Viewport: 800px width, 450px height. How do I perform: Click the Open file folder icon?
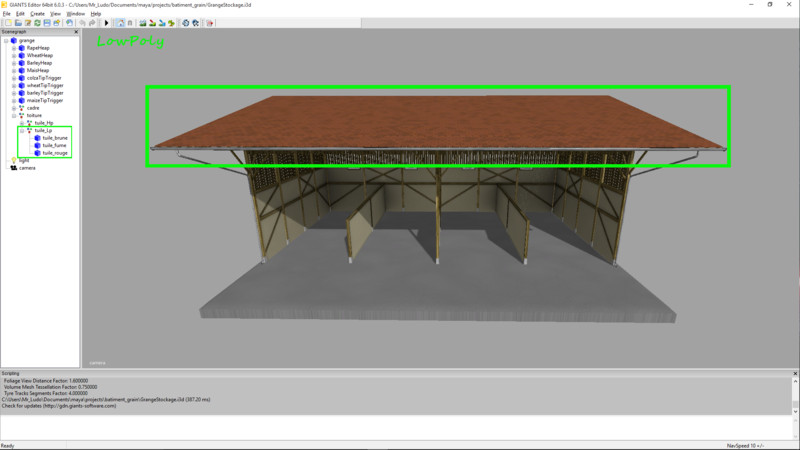[17, 23]
